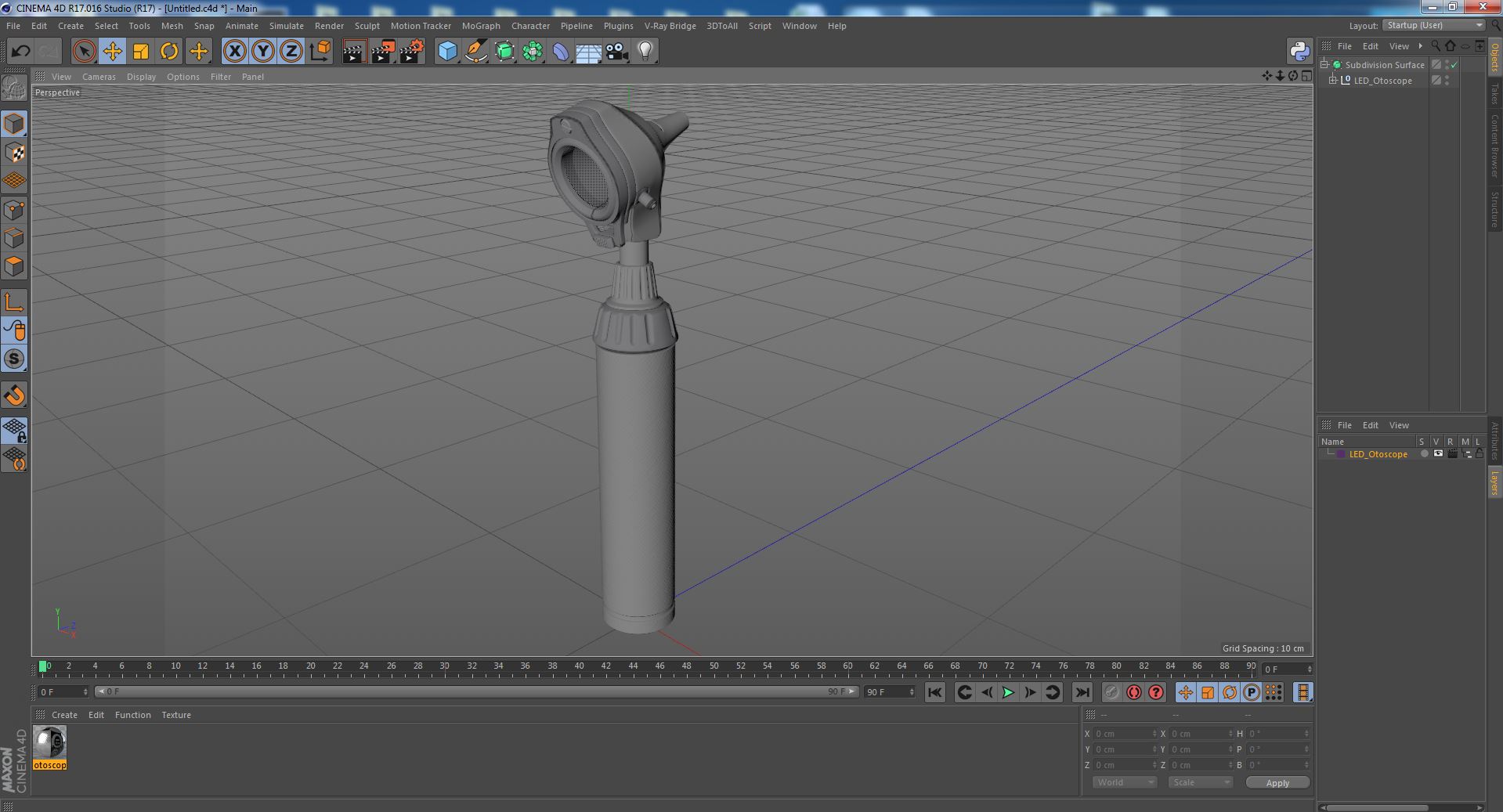Select the Scale tool
This screenshot has width=1503, height=812.
pos(141,52)
